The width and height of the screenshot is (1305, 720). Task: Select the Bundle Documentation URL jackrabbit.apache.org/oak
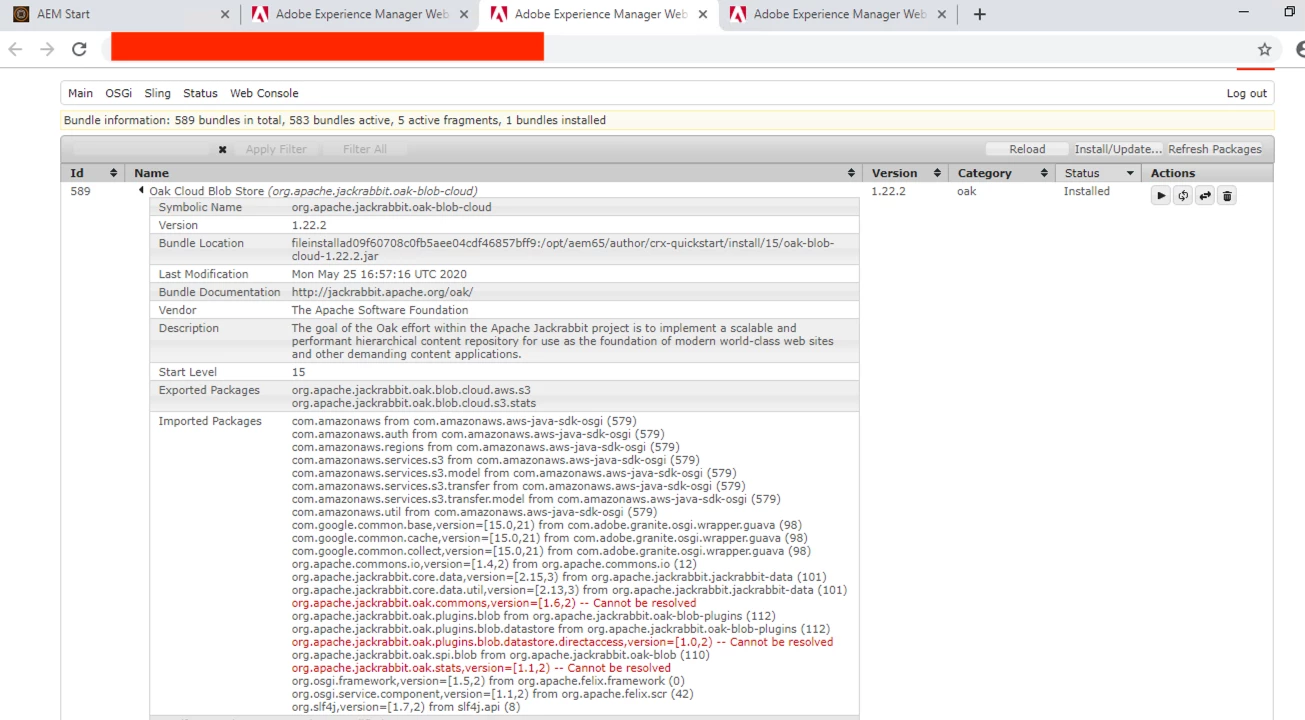382,292
